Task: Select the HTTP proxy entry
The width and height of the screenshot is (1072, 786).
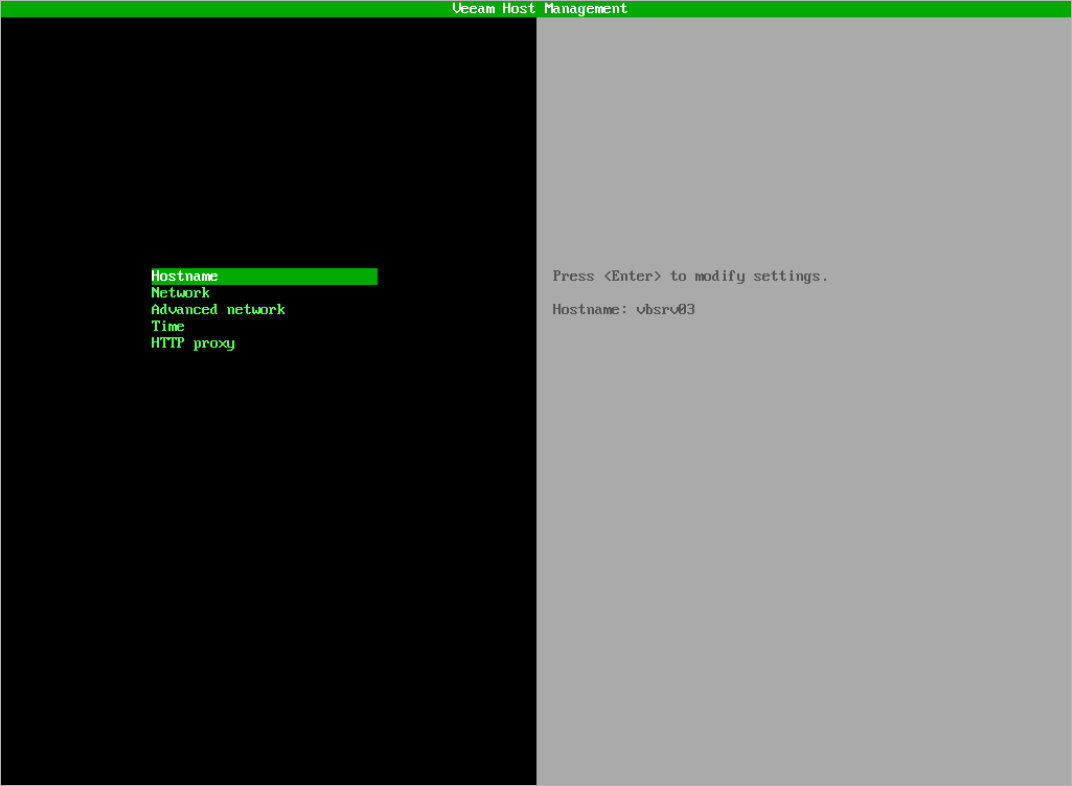Action: [193, 343]
